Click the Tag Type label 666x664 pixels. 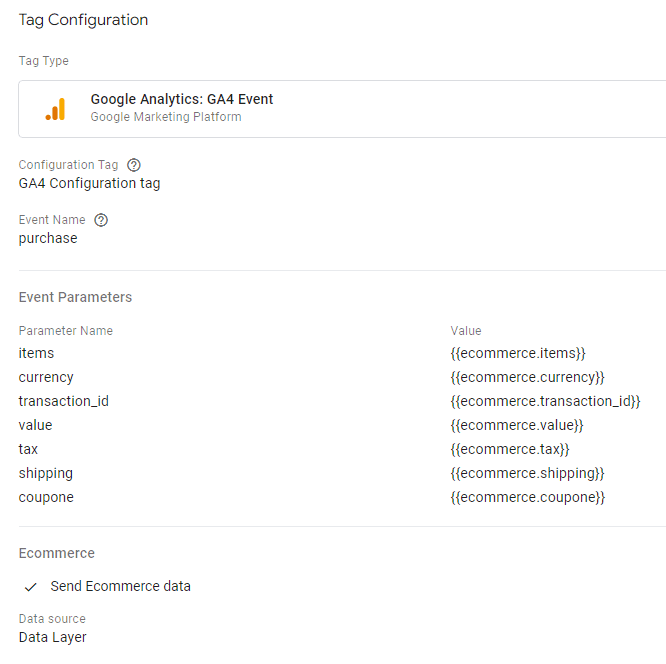pos(44,61)
